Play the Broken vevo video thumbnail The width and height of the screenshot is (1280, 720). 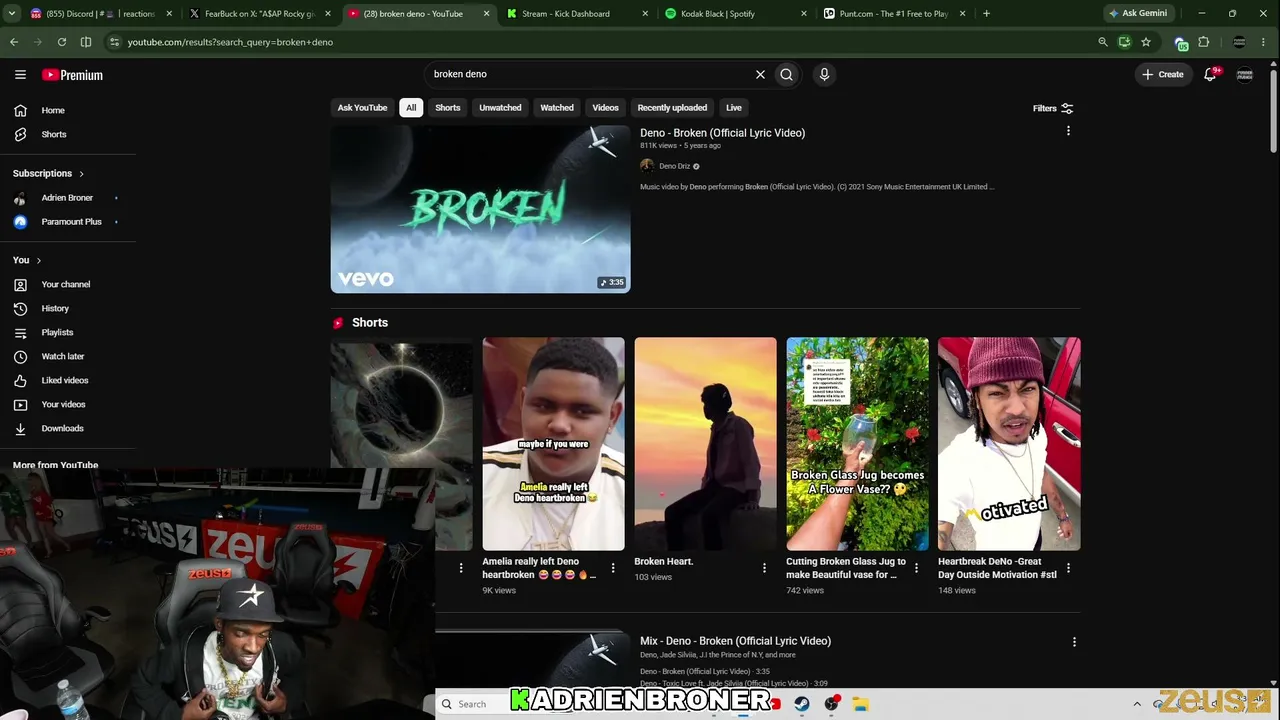point(480,209)
